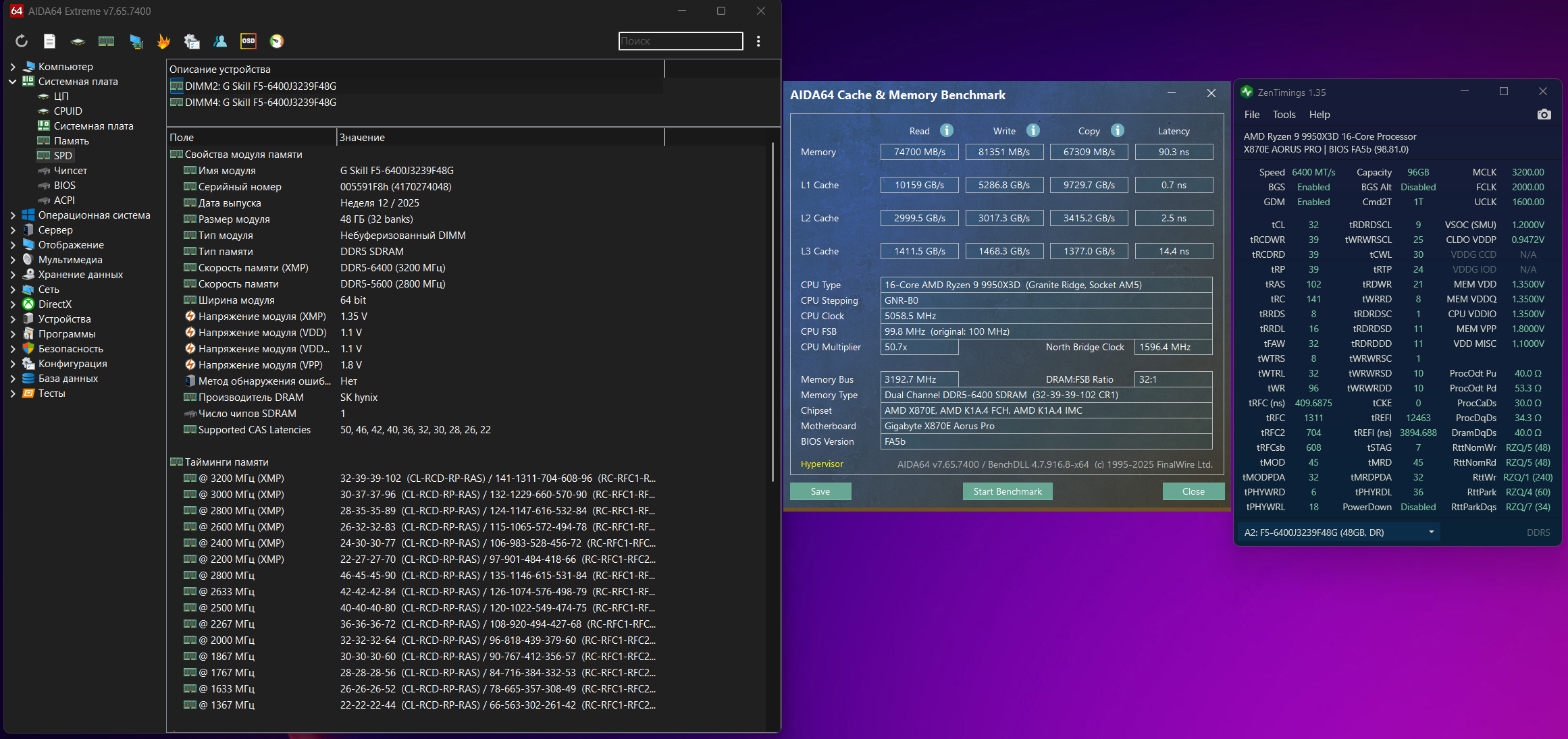Expand the Сеть tree node
The width and height of the screenshot is (1568, 739).
click(x=13, y=290)
